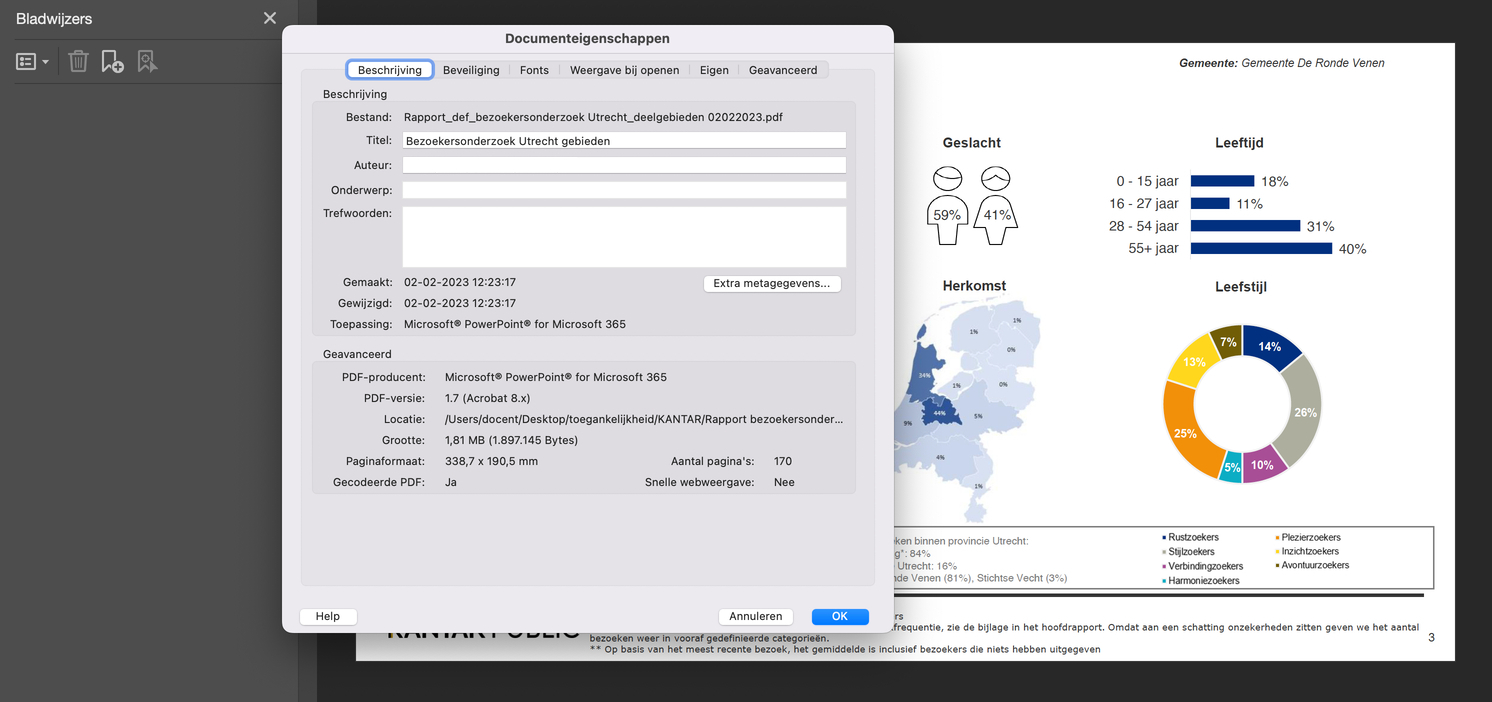This screenshot has width=1492, height=702.
Task: Click Annuleren to cancel the dialog
Action: click(755, 616)
